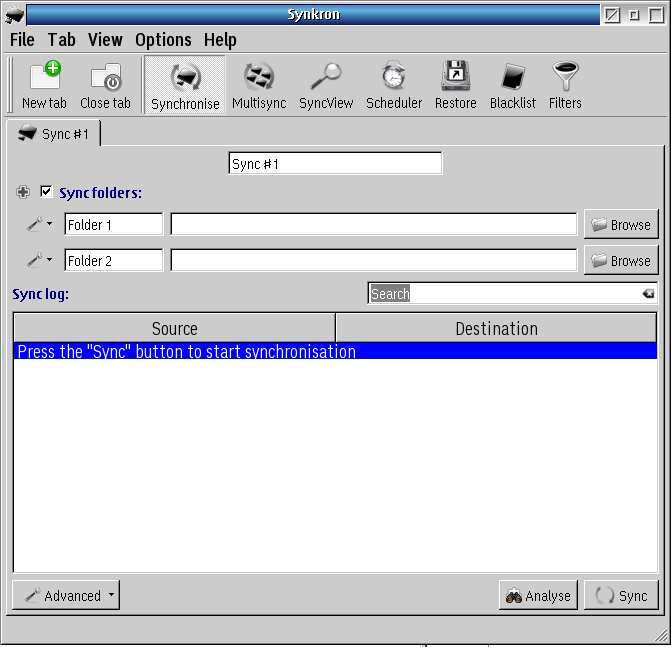Image resolution: width=671 pixels, height=647 pixels.
Task: Open the Tab menu
Action: click(62, 40)
